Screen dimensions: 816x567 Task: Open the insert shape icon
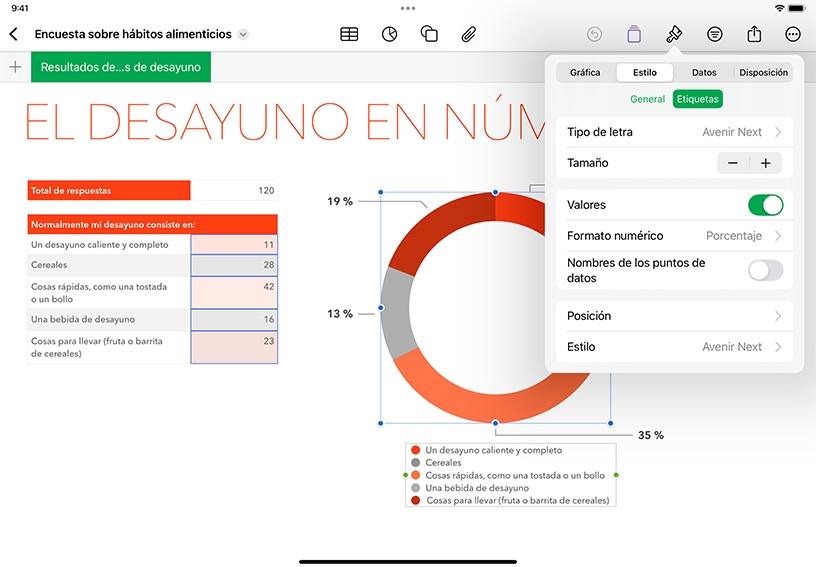pos(429,34)
